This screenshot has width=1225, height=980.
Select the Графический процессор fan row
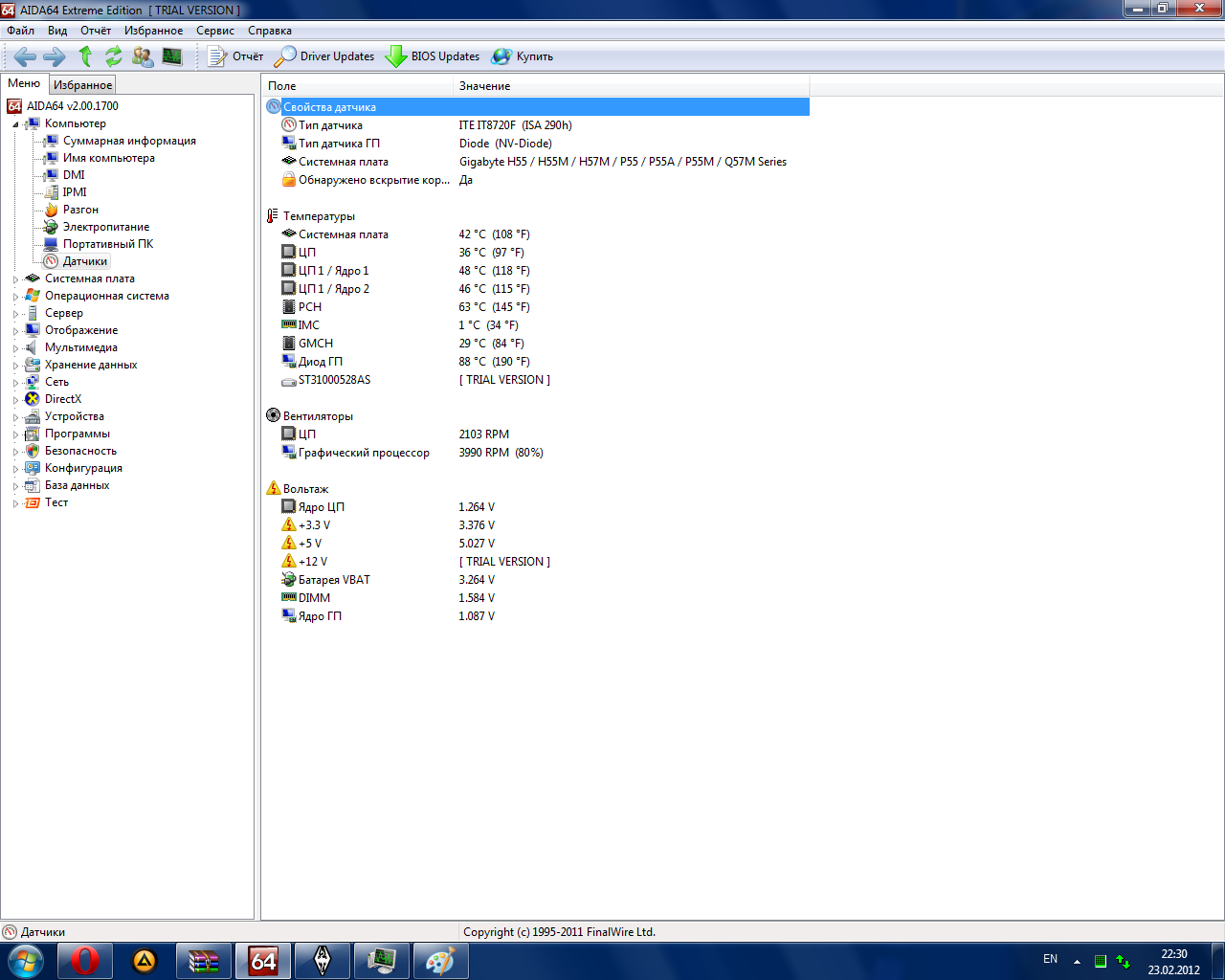point(536,453)
